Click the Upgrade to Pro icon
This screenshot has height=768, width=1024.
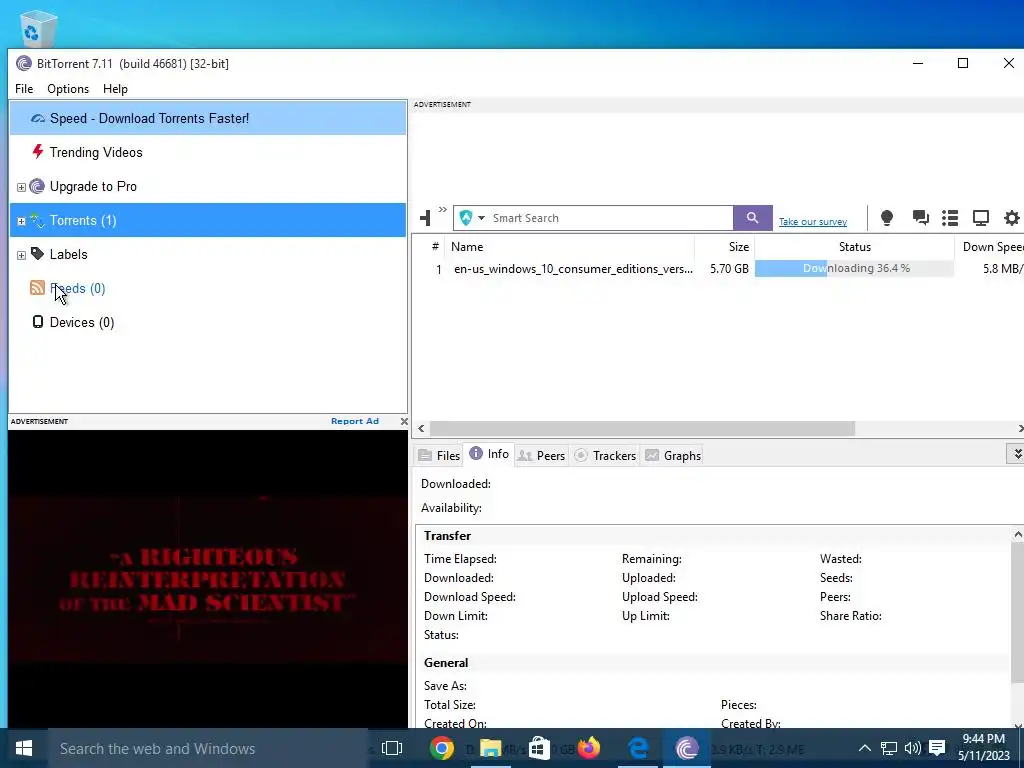37,187
